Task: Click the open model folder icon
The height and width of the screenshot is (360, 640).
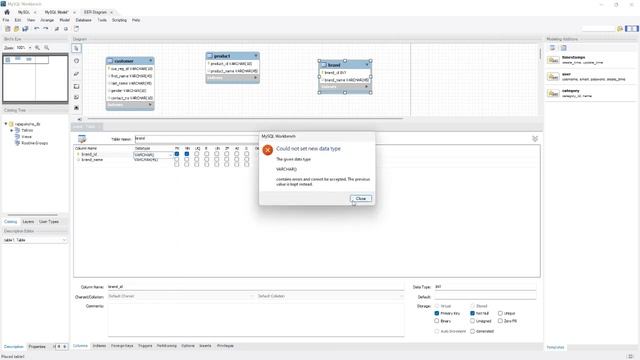Action: coord(16,29)
